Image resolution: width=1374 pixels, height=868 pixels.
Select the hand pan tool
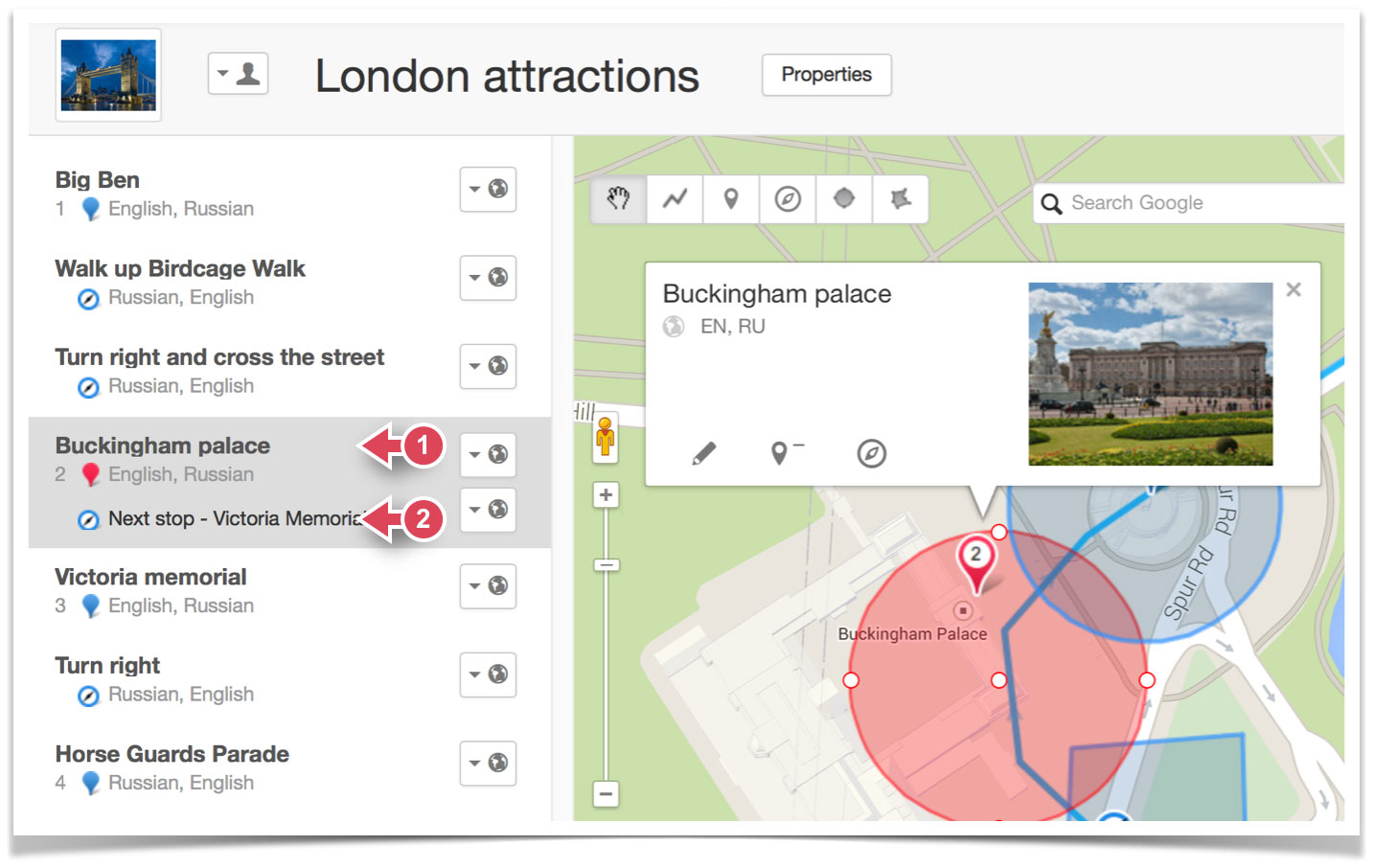619,199
